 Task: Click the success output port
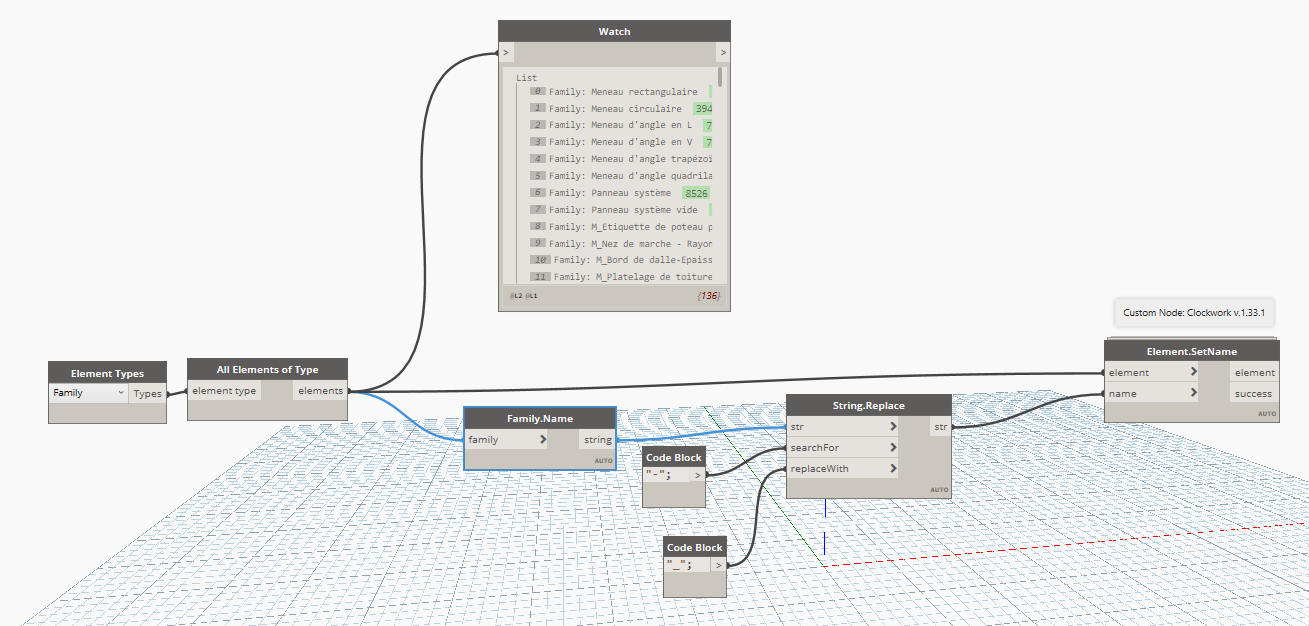[1253, 393]
